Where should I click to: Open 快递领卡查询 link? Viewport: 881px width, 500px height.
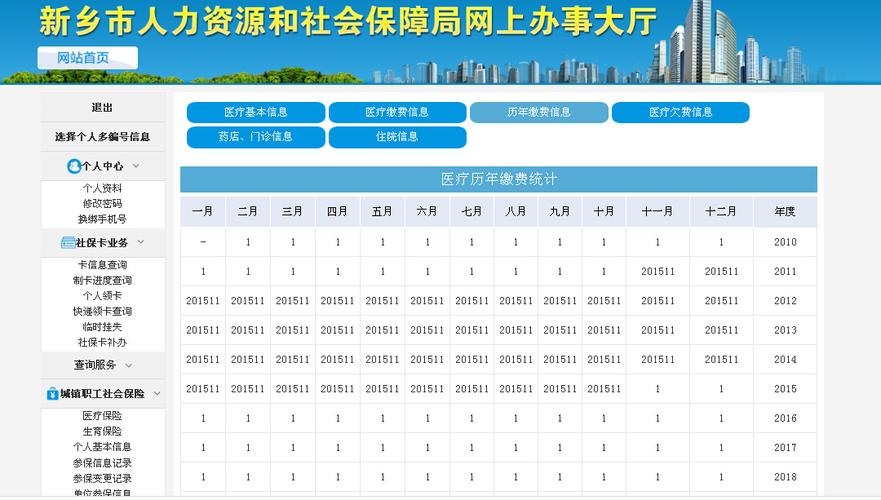click(x=102, y=311)
